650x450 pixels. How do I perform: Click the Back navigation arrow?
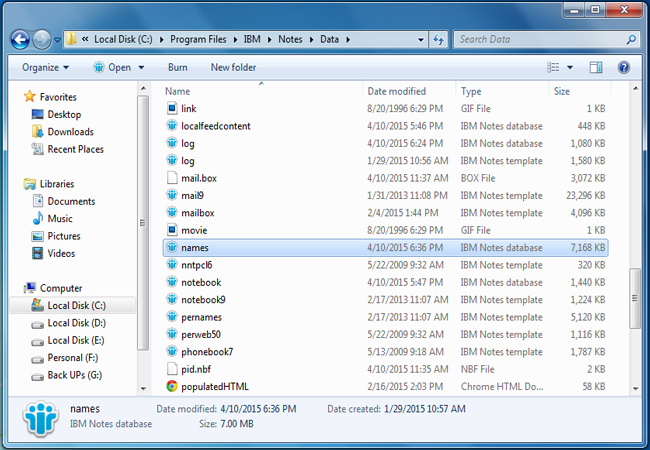coord(19,40)
